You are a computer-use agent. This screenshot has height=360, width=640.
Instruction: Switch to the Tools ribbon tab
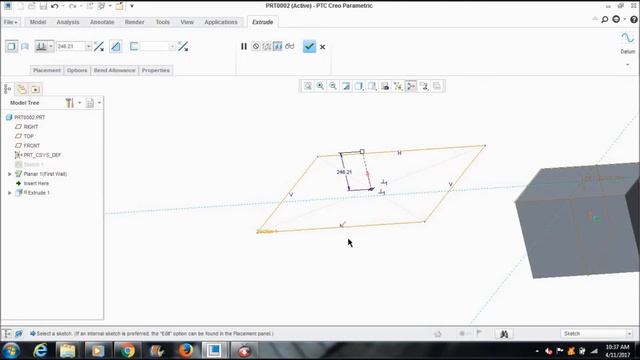tap(162, 22)
